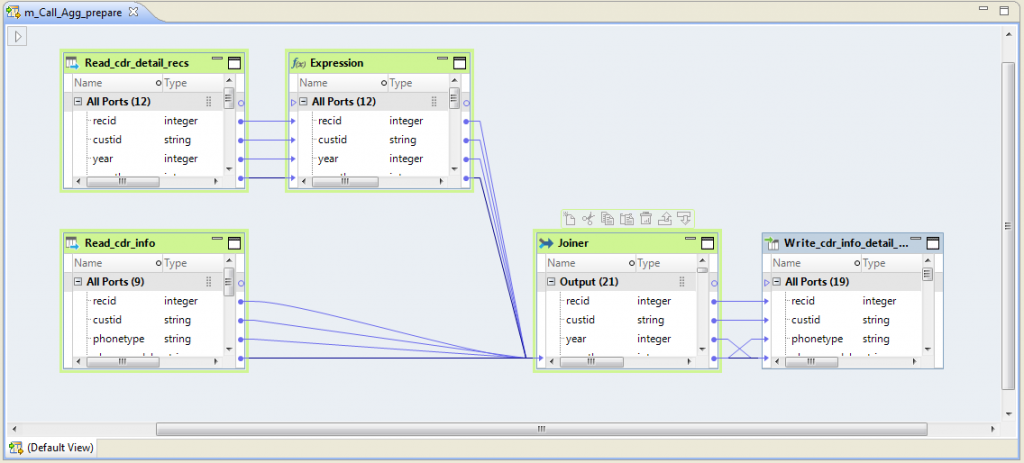This screenshot has width=1024, height=463.
Task: Iconify the Joiner transformation with its dash button
Action: [x=690, y=239]
